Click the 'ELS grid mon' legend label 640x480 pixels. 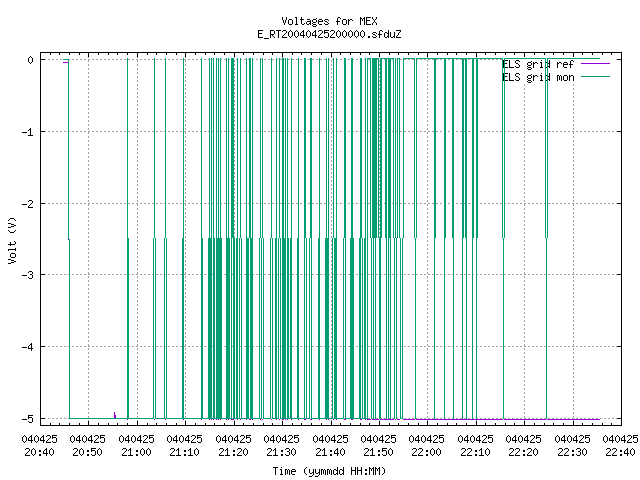click(538, 77)
